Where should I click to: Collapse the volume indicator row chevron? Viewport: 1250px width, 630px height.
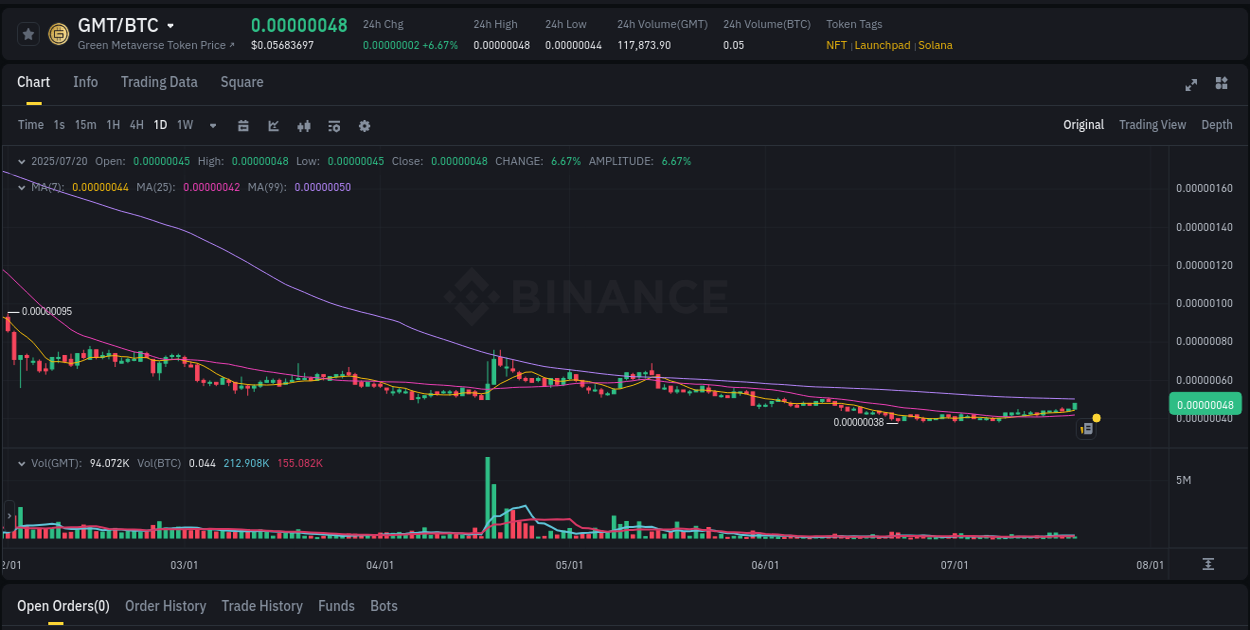(x=21, y=463)
